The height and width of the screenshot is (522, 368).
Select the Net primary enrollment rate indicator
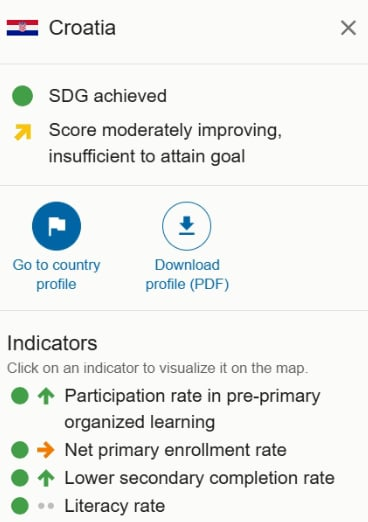pyautogui.click(x=175, y=450)
